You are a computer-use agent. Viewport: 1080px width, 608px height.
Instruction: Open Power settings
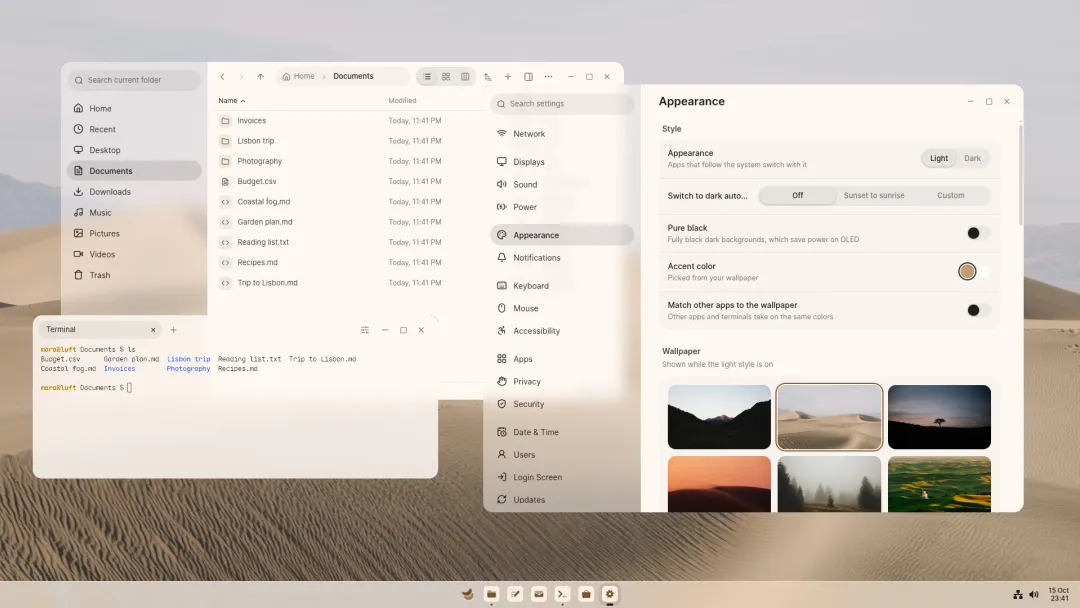coord(561,207)
